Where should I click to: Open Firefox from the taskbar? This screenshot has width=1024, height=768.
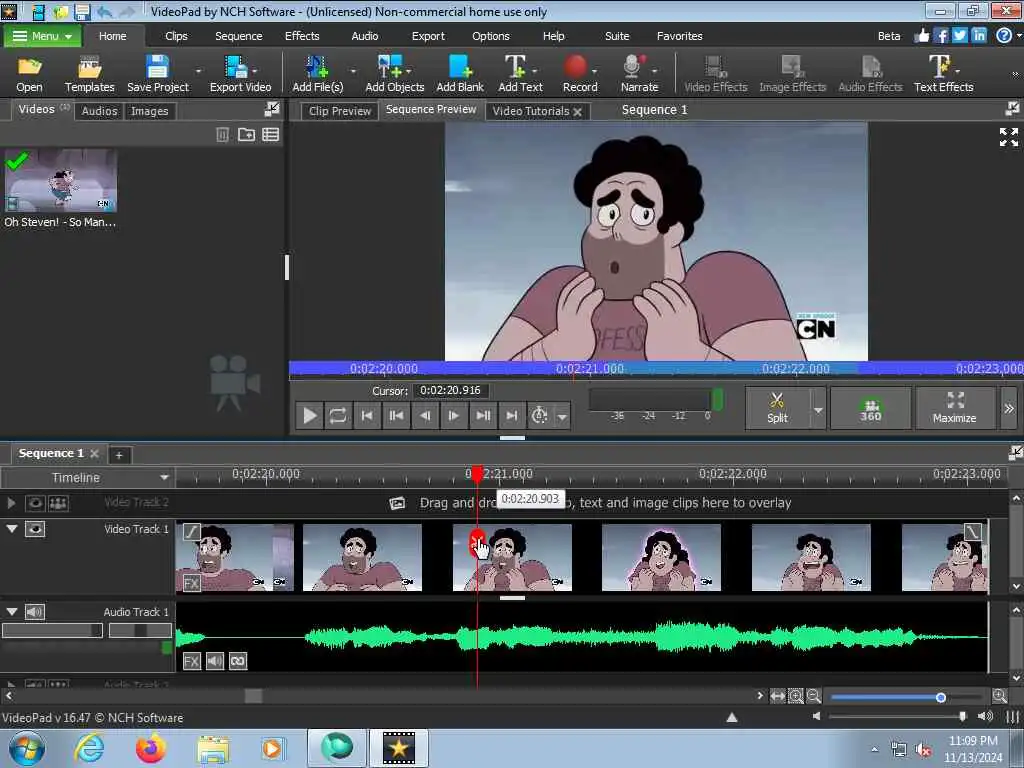coord(151,748)
